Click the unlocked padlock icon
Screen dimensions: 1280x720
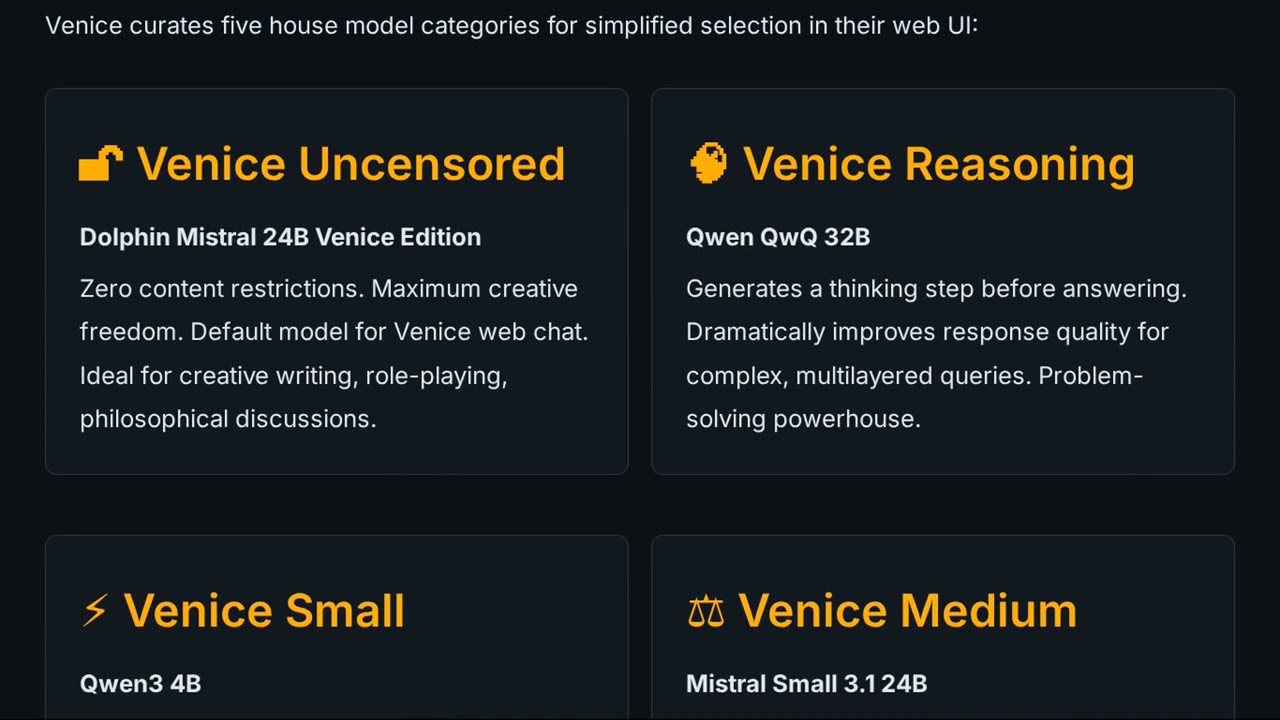(100, 163)
